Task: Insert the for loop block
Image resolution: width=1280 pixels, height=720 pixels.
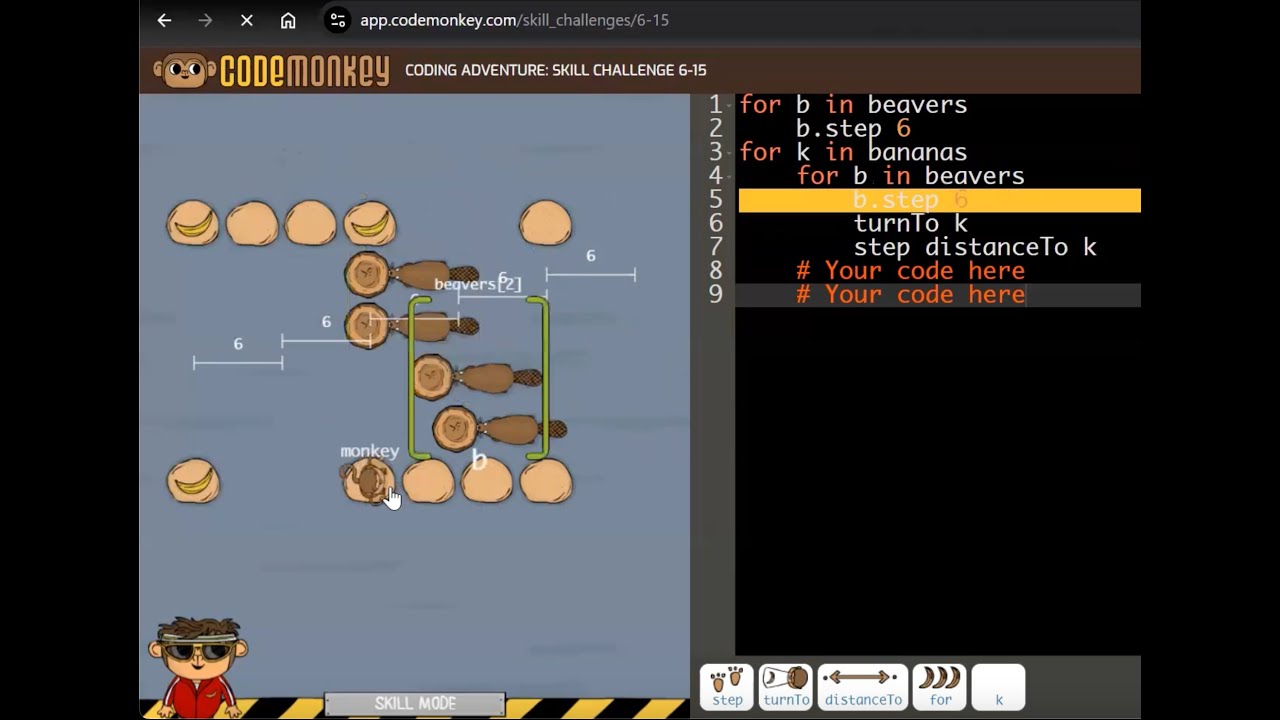Action: (940, 687)
